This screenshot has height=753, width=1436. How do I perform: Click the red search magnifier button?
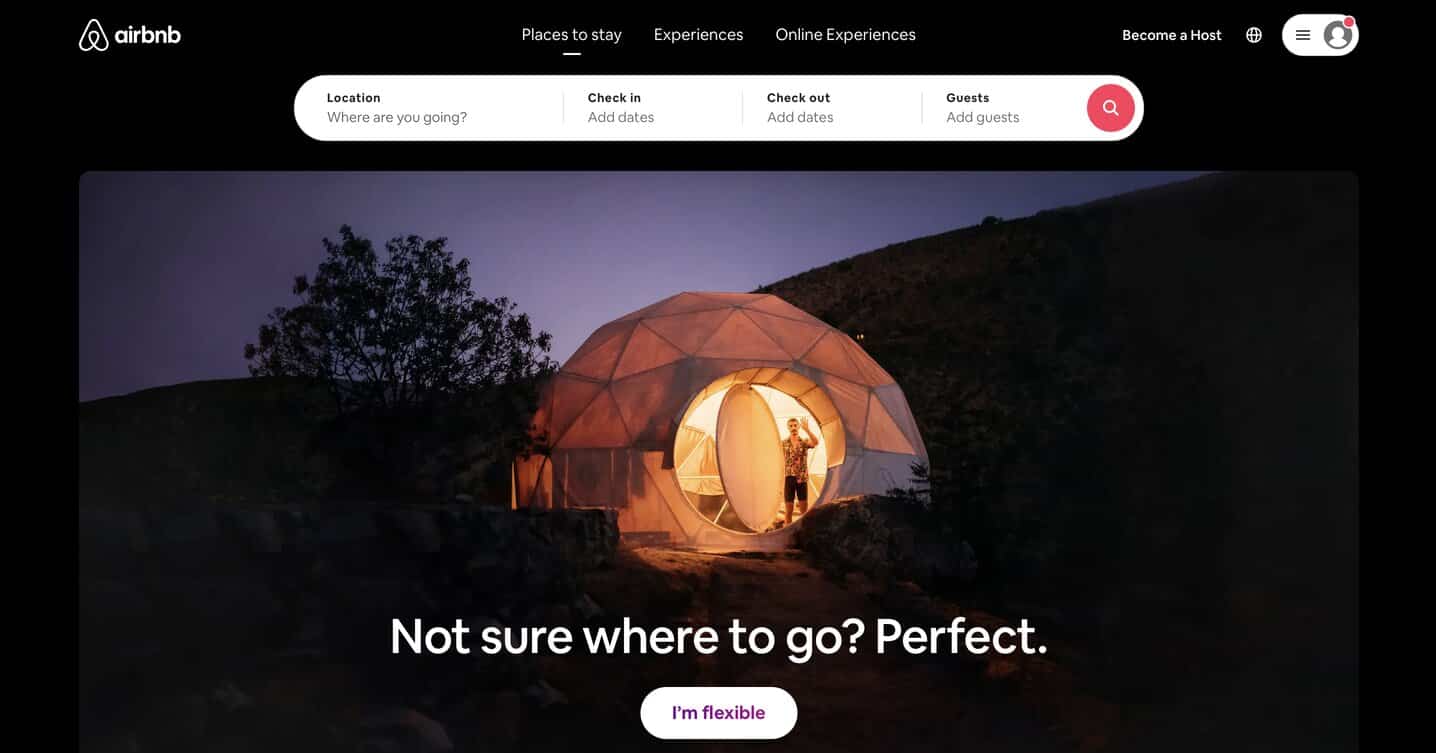[1110, 108]
